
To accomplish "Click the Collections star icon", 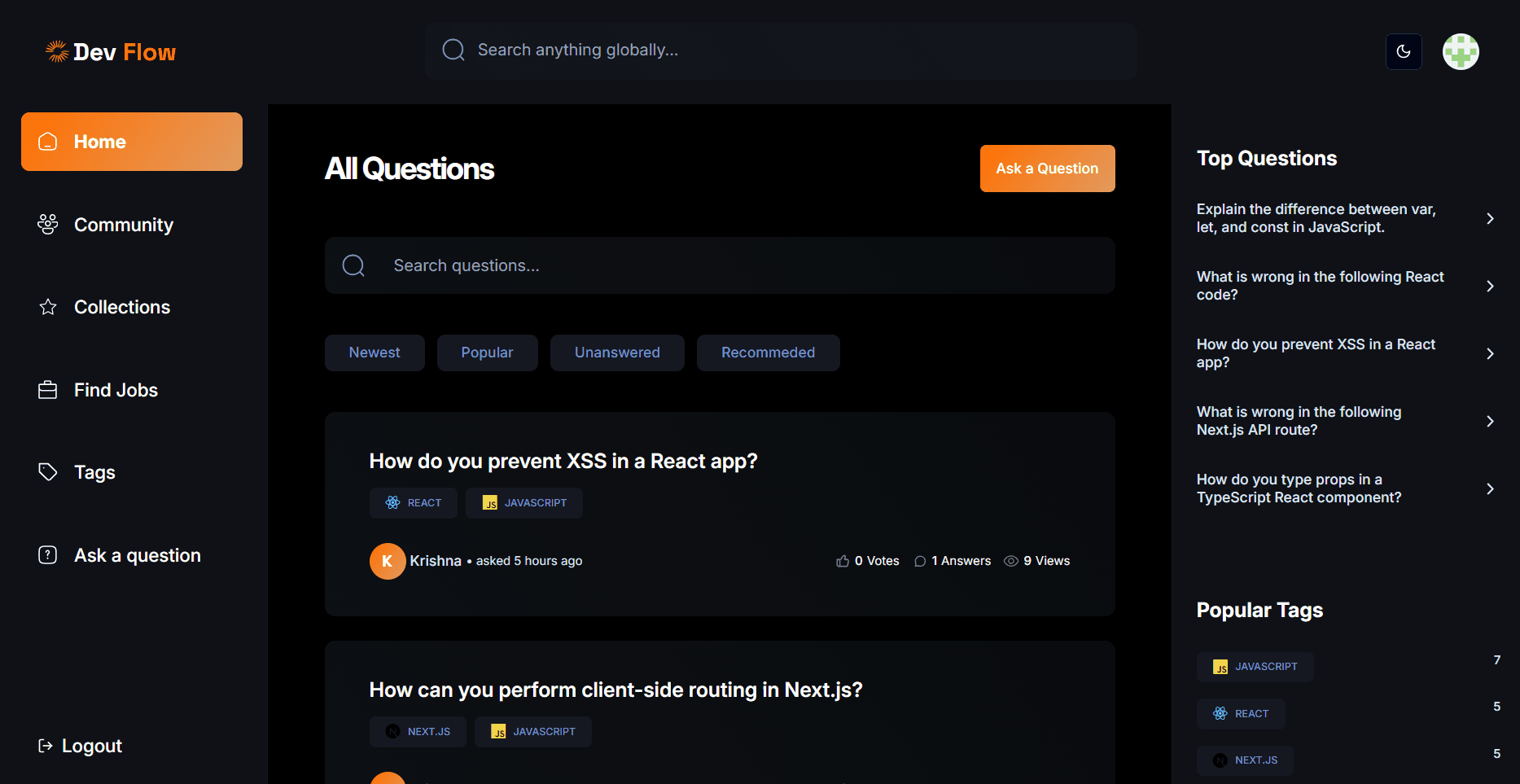I will pyautogui.click(x=48, y=307).
